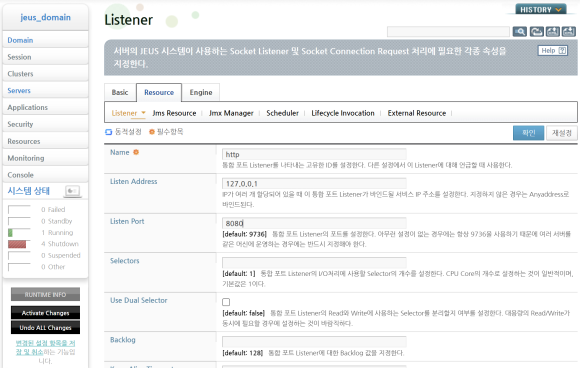The height and width of the screenshot is (368, 580).
Task: Open the Listener submenu arrow
Action: point(144,113)
